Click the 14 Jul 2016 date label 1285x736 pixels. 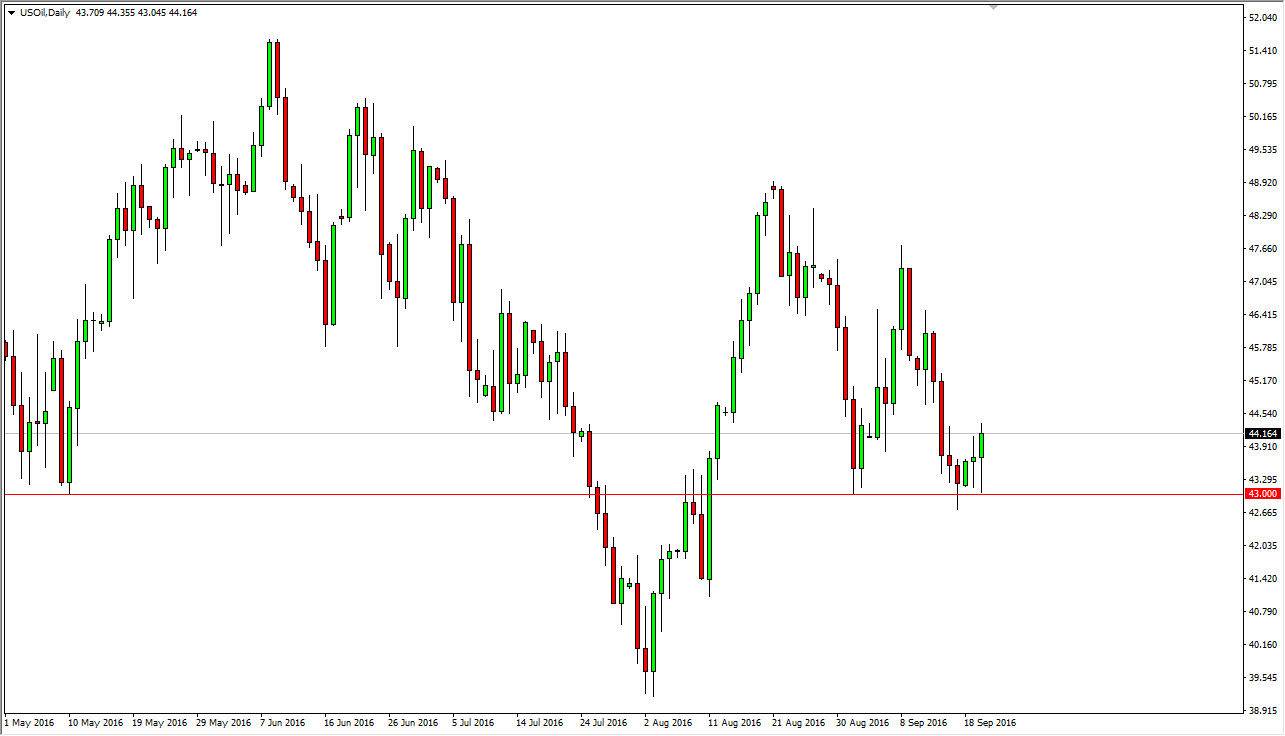coord(541,722)
